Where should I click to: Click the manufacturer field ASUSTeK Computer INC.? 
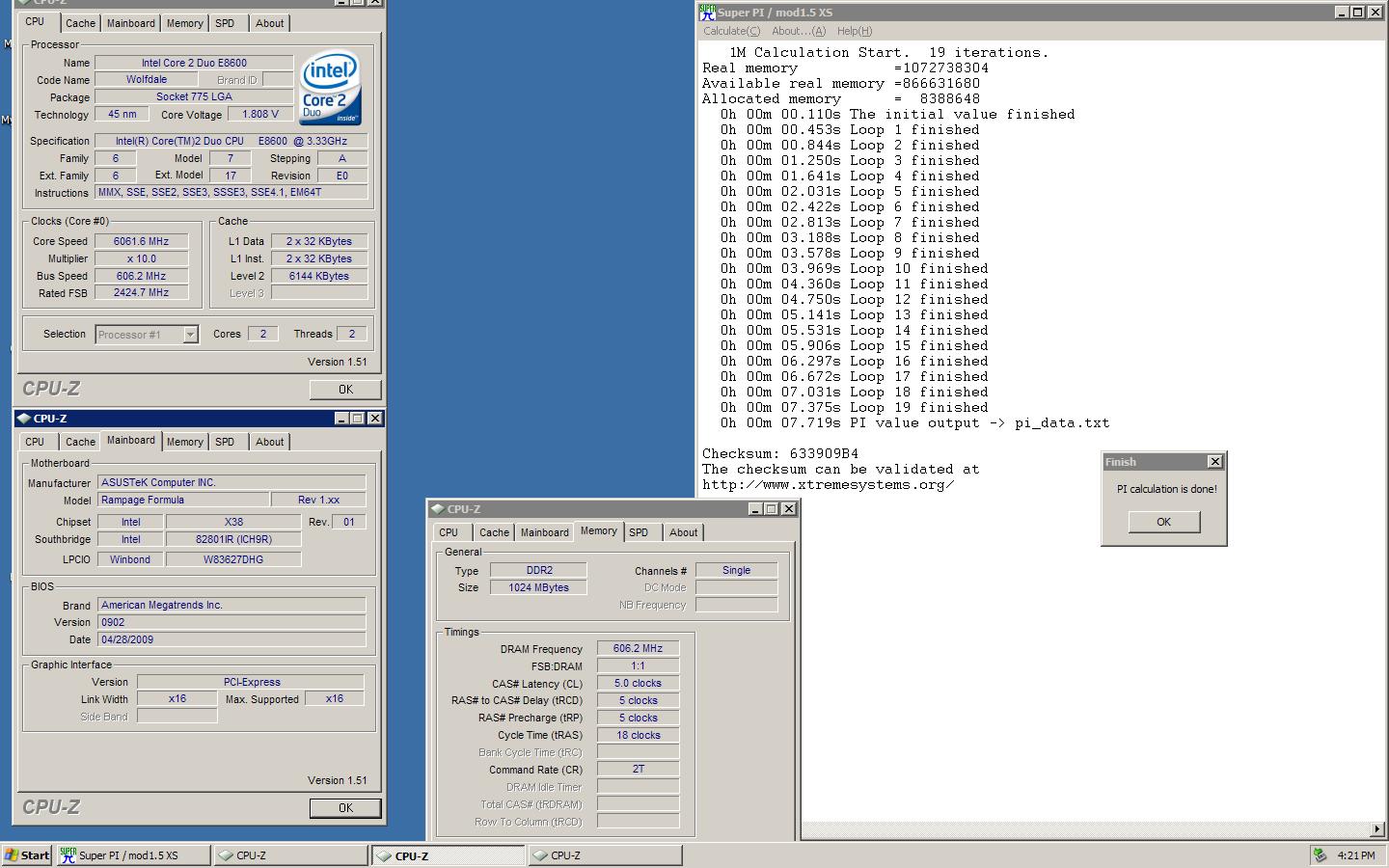point(231,483)
